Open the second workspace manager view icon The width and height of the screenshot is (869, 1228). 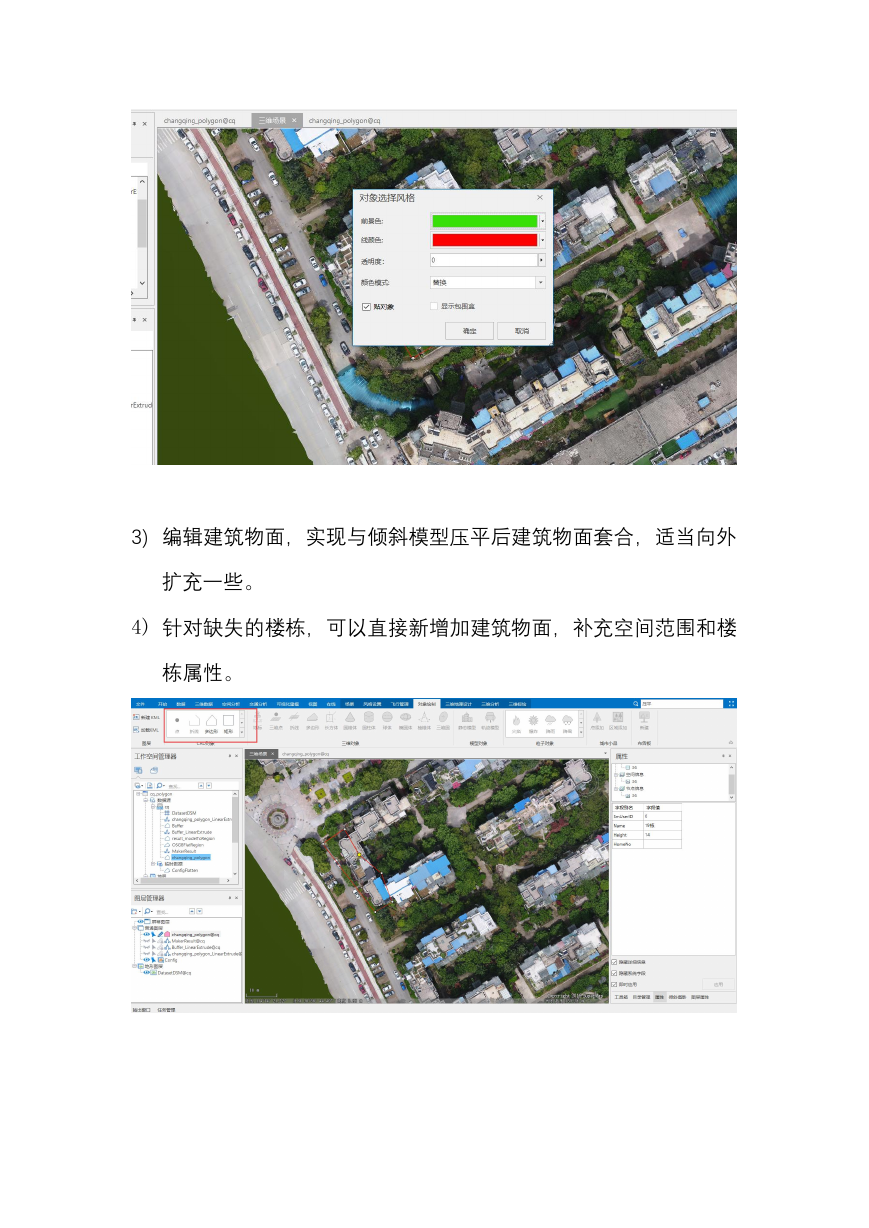coord(154,771)
